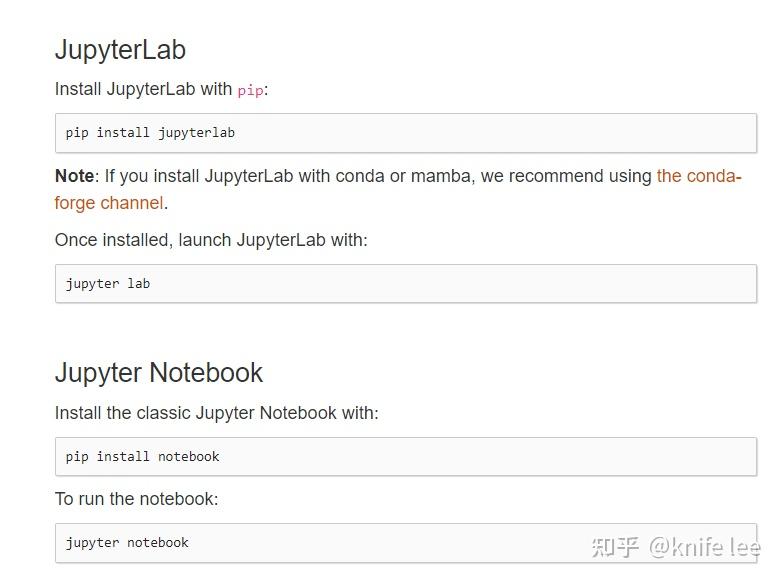Click the bold Note label

[74, 176]
